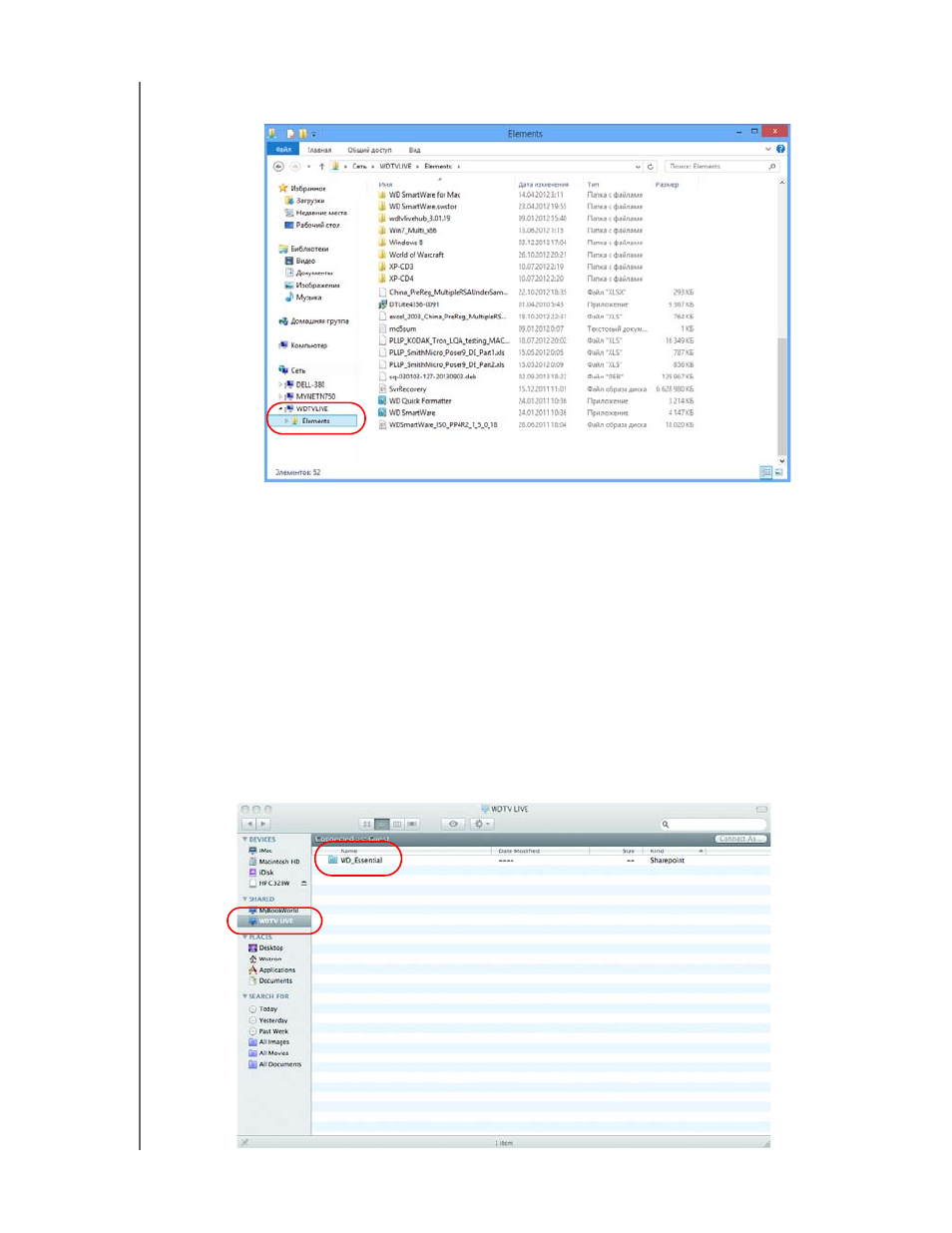
Task: Select the Windows 8 folder
Action: click(400, 243)
